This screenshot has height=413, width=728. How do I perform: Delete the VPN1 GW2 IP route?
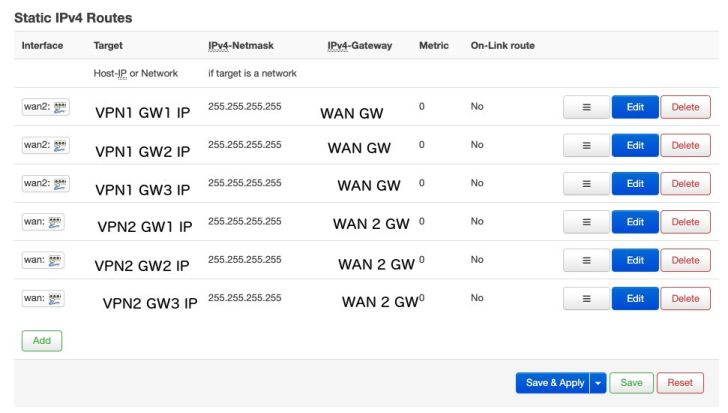tap(685, 145)
